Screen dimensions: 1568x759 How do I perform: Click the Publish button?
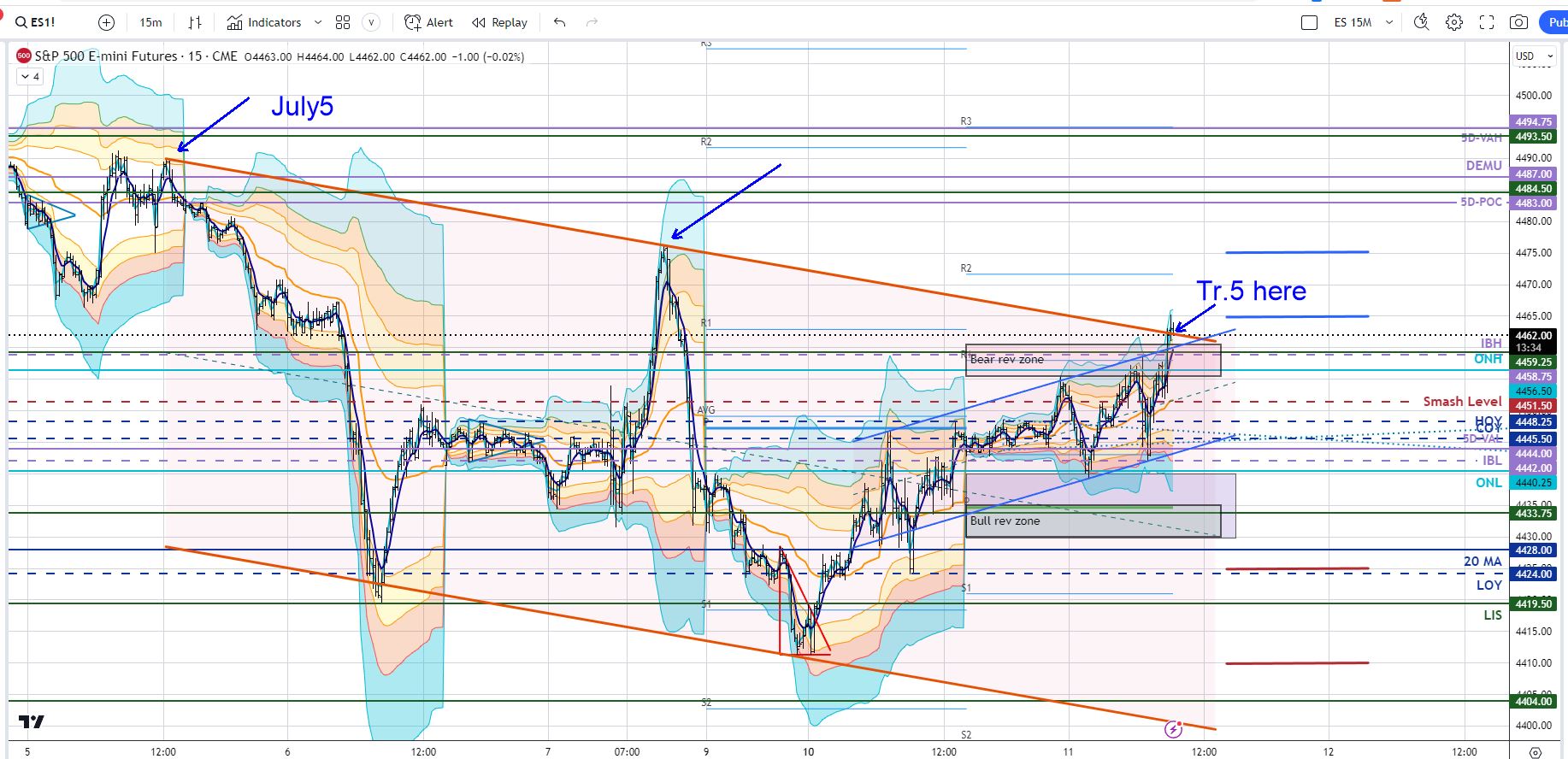pos(1555,22)
